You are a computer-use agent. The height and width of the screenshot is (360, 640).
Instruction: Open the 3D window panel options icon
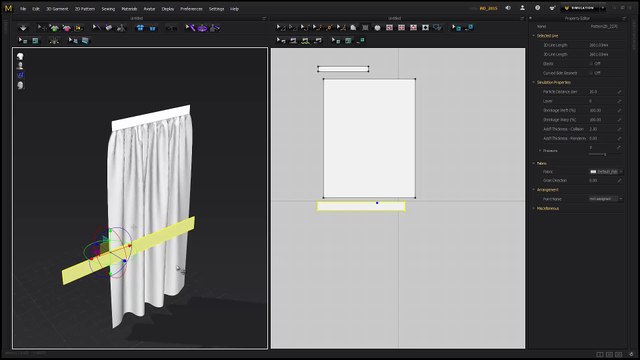[264, 18]
